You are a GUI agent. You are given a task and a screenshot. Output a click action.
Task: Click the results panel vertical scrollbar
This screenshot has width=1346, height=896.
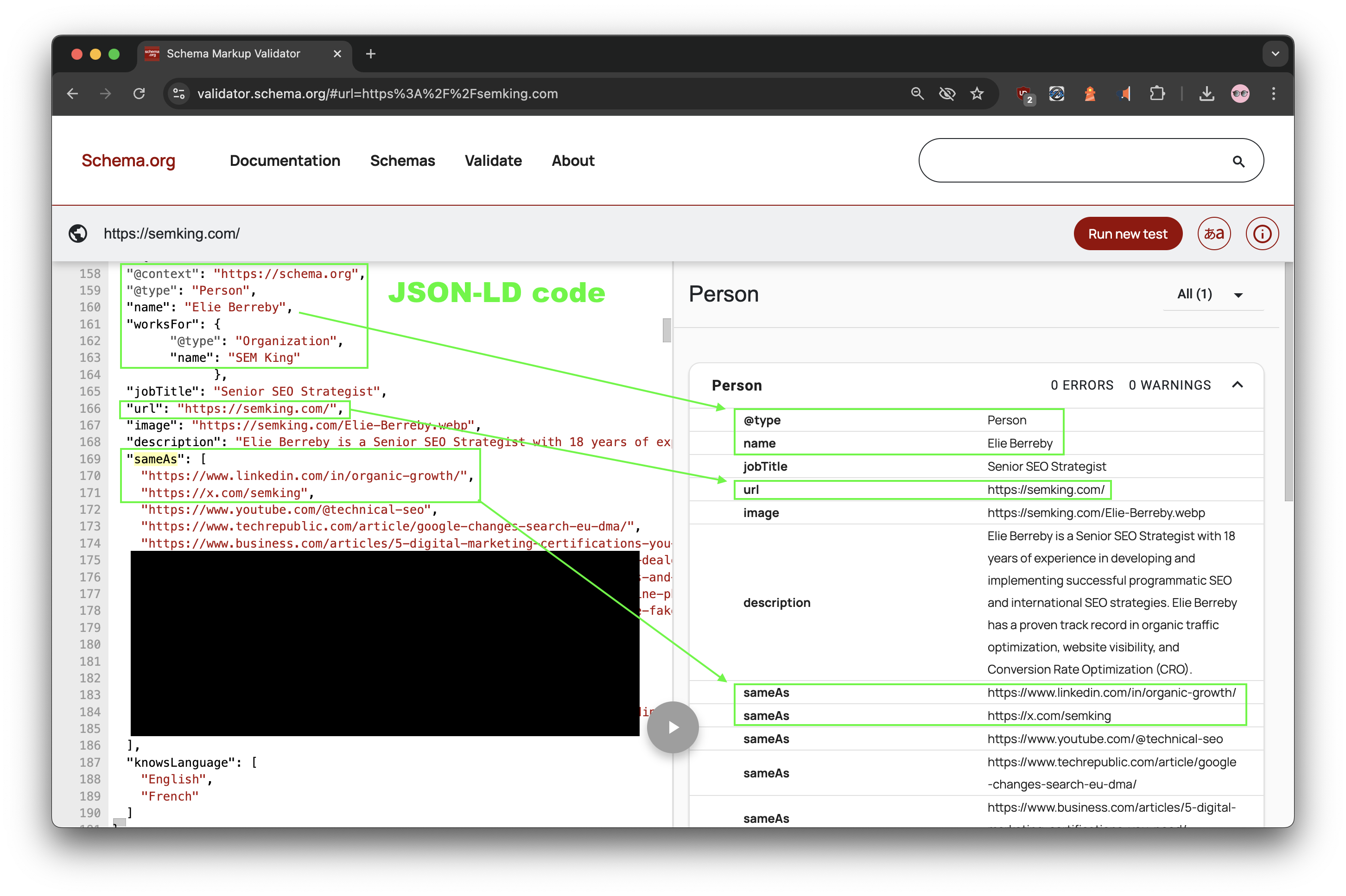point(1288,382)
